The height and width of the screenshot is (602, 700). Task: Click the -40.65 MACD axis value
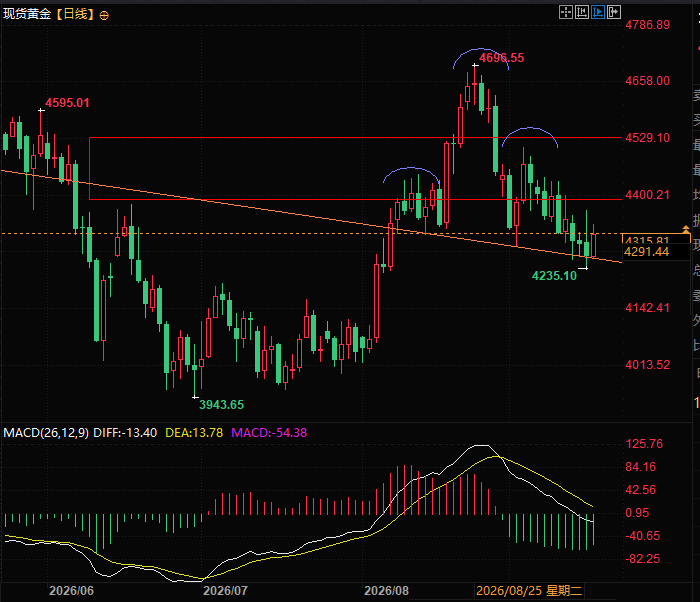tap(642, 536)
